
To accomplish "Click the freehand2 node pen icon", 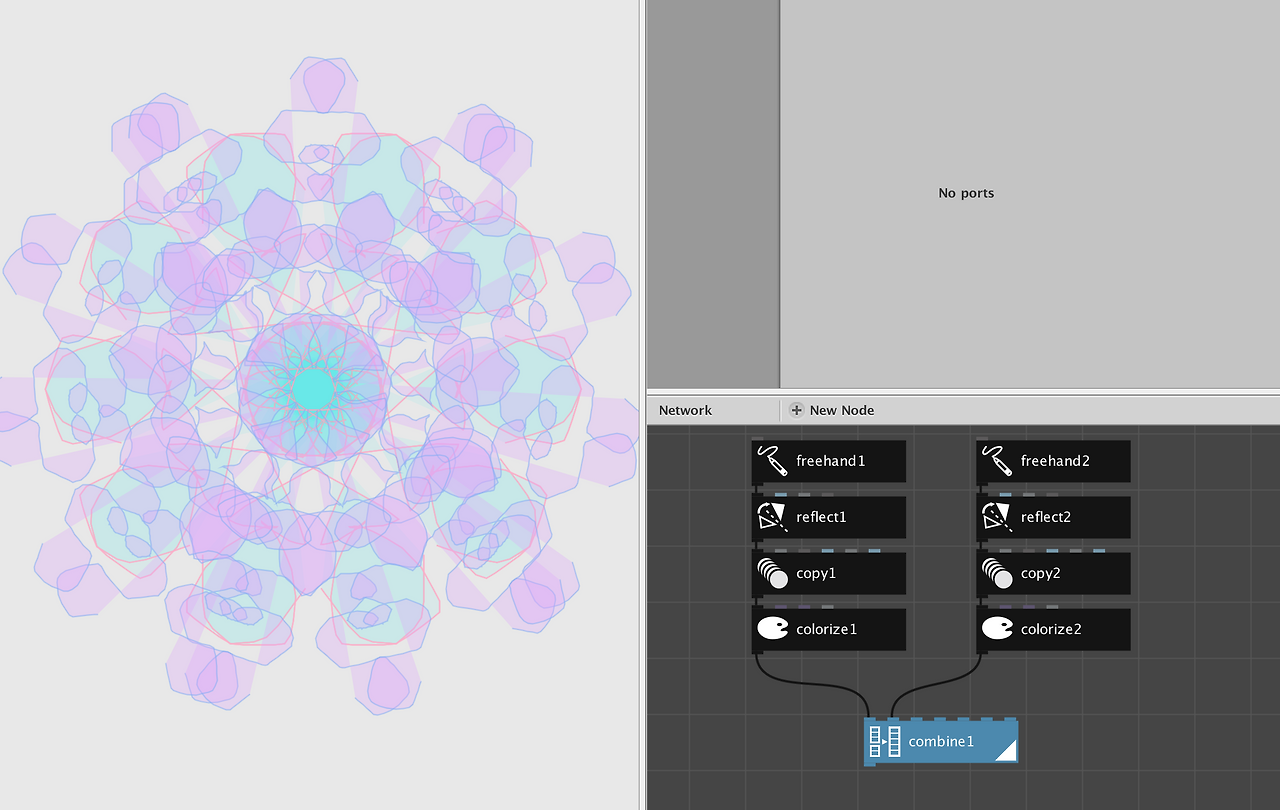I will (996, 461).
